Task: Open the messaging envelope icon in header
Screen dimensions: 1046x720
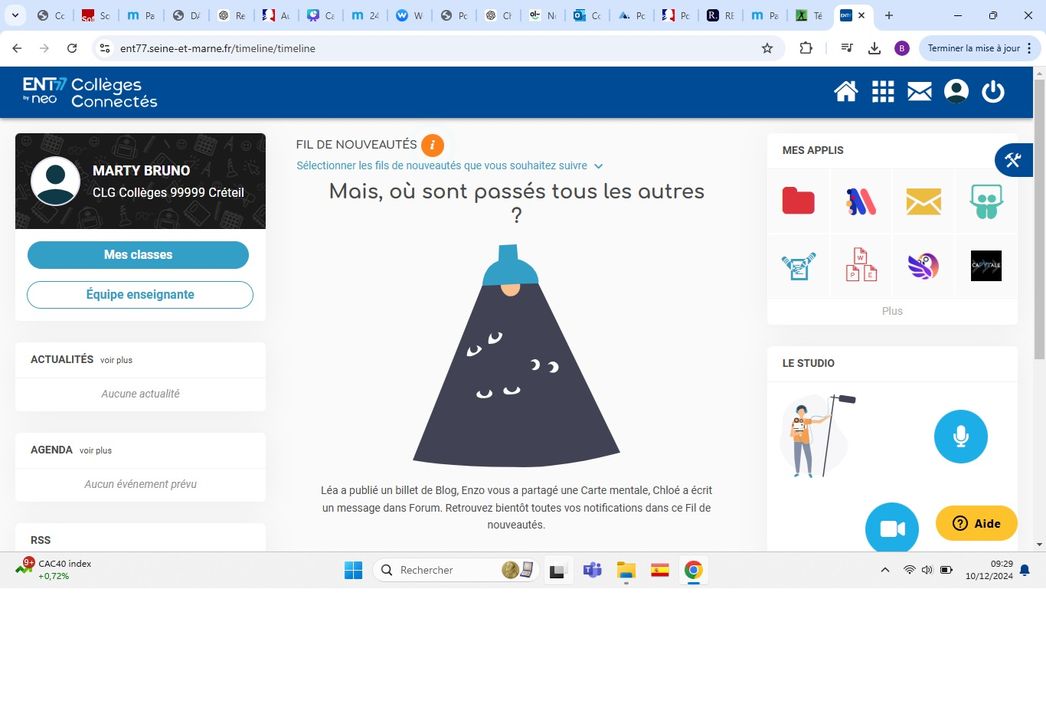Action: 919,92
